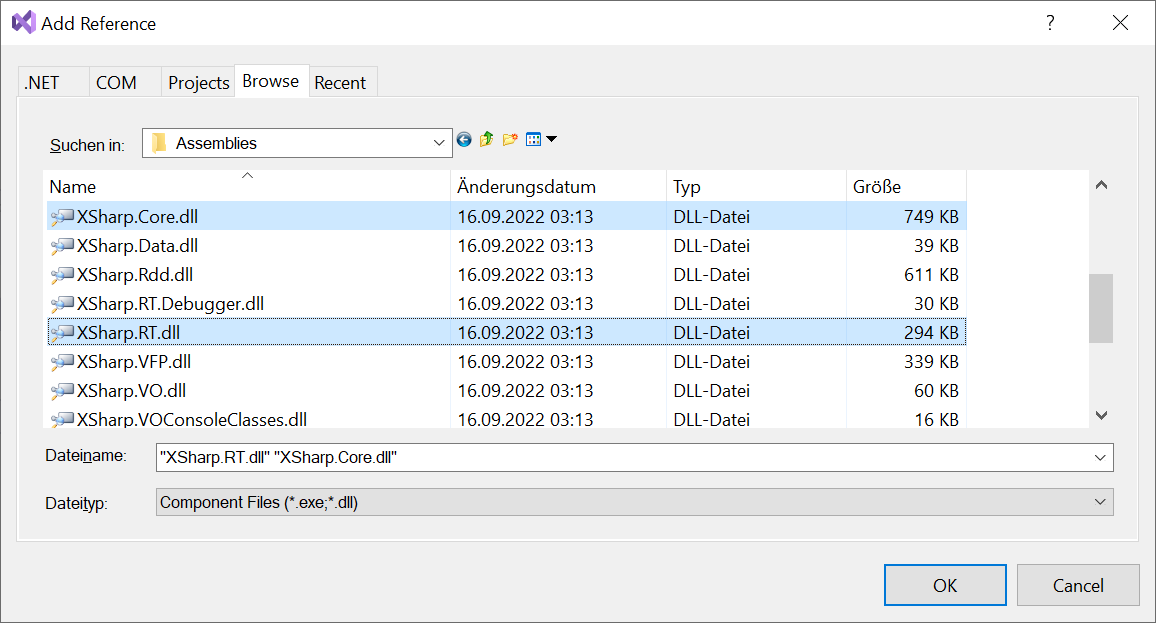Screen dimensions: 1156x623
Task: Open the view menu icon
Action: click(x=541, y=139)
